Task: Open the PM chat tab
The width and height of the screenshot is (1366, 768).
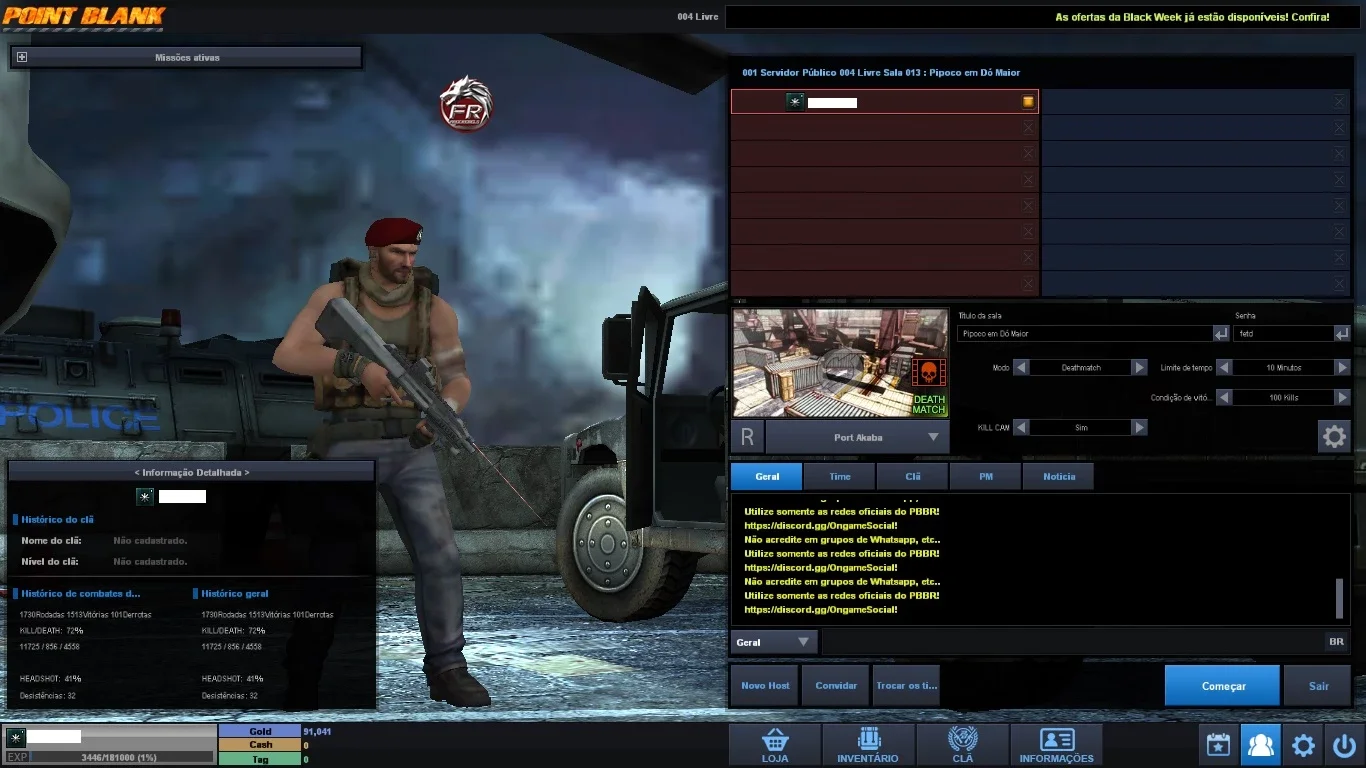Action: (986, 476)
